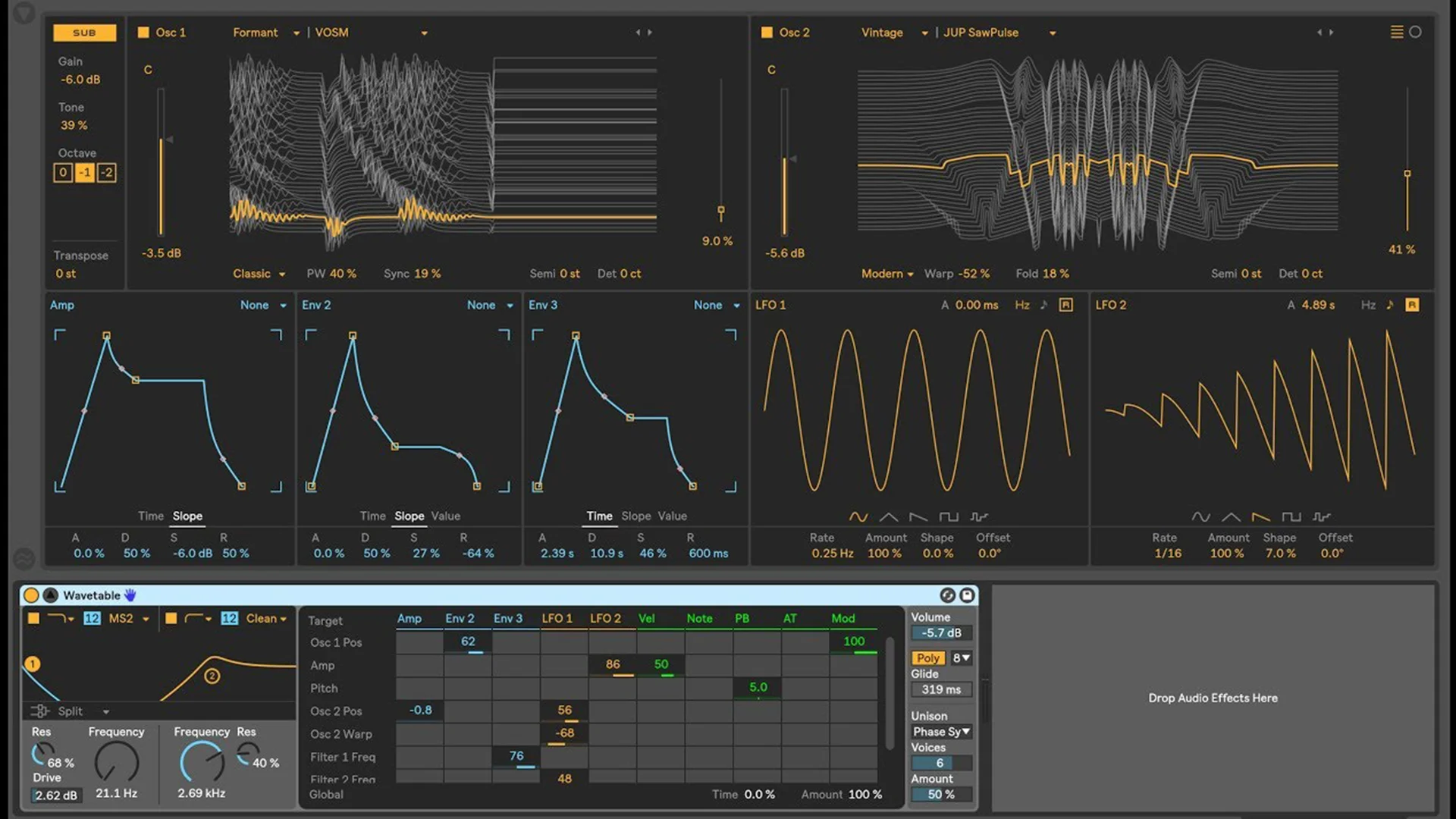Screen dimensions: 1456x819
Task: Go to next wavetable in Osc 1
Action: point(650,33)
